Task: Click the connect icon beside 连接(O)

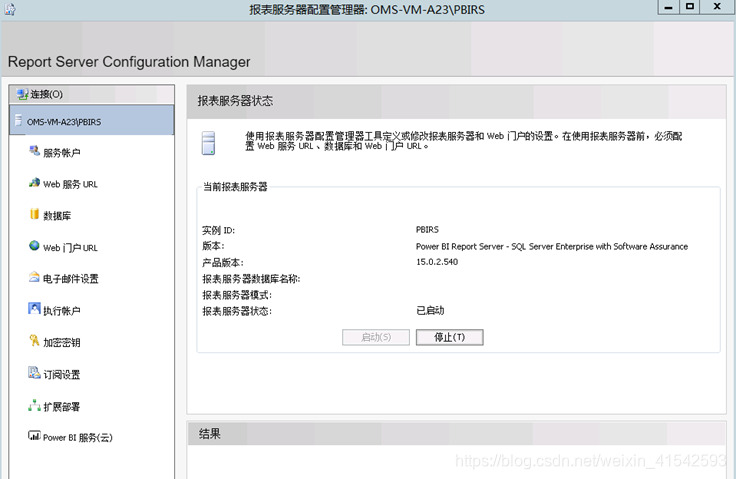Action: (x=22, y=94)
